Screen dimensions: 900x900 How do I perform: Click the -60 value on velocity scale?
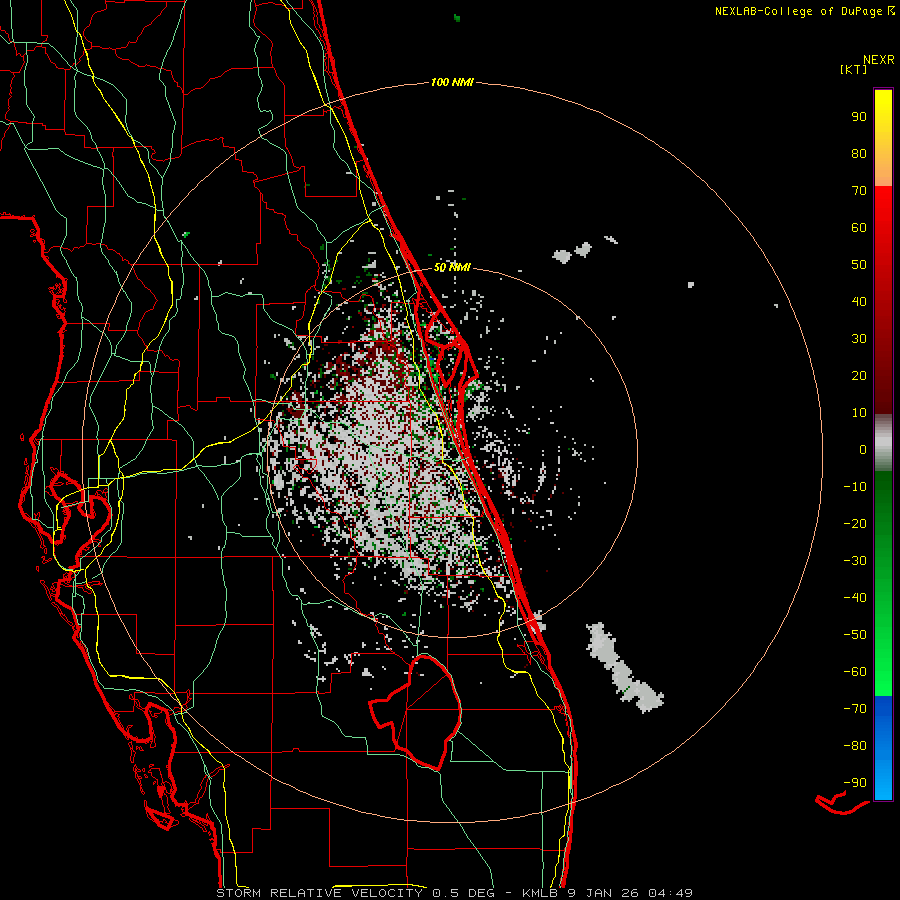[855, 672]
